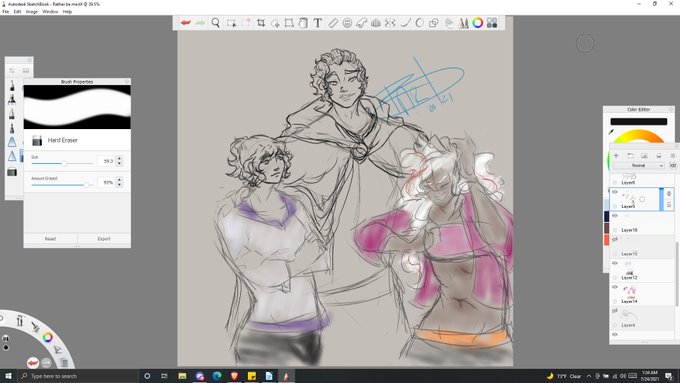680x383 pixels.
Task: Select the French Curve tool
Action: click(x=361, y=23)
